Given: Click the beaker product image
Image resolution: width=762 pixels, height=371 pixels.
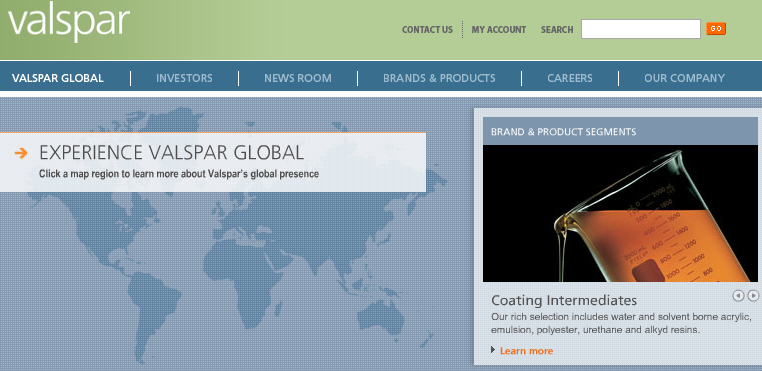Looking at the screenshot, I should tap(620, 213).
